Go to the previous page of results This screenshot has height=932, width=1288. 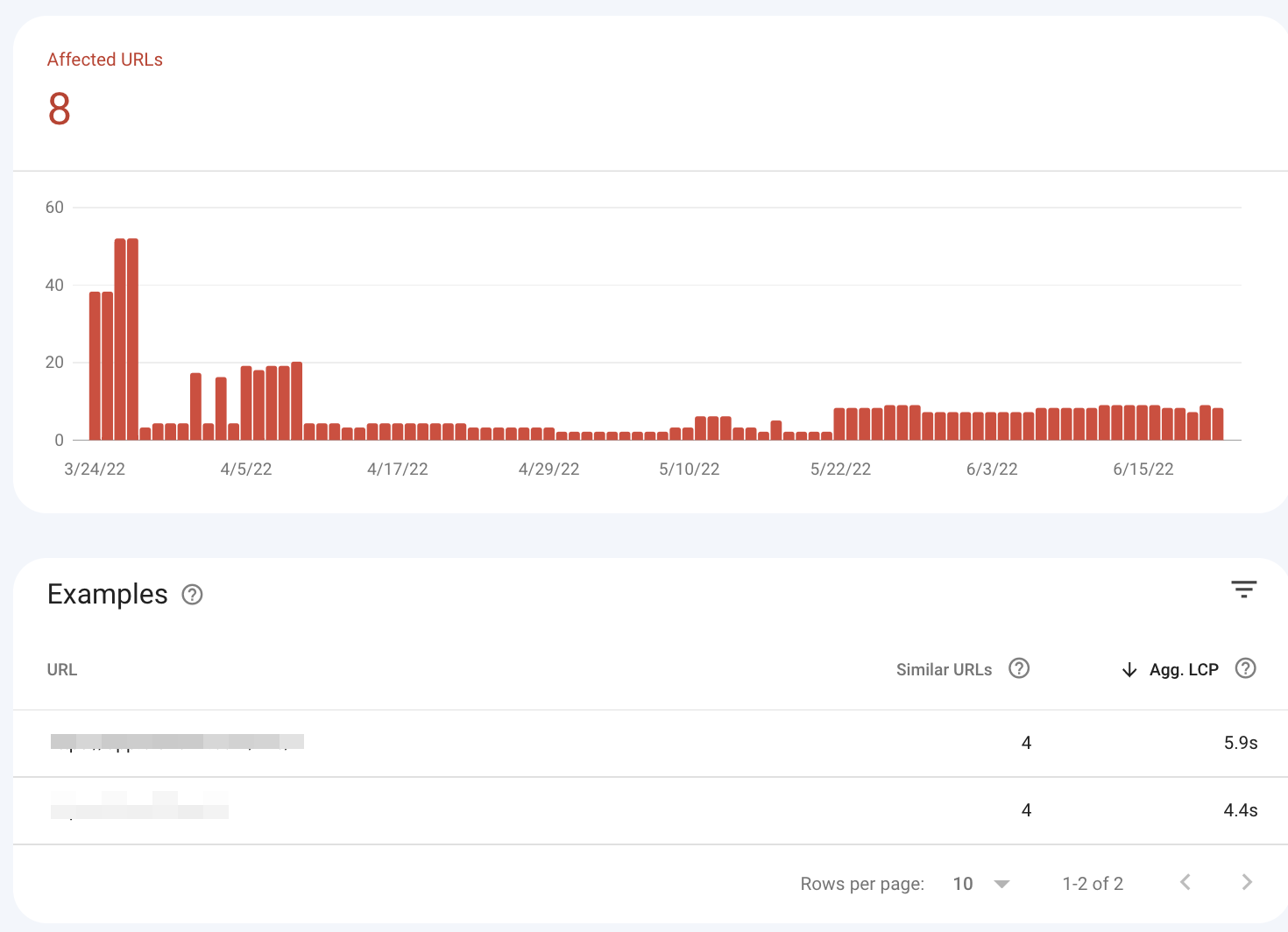pos(1185,882)
